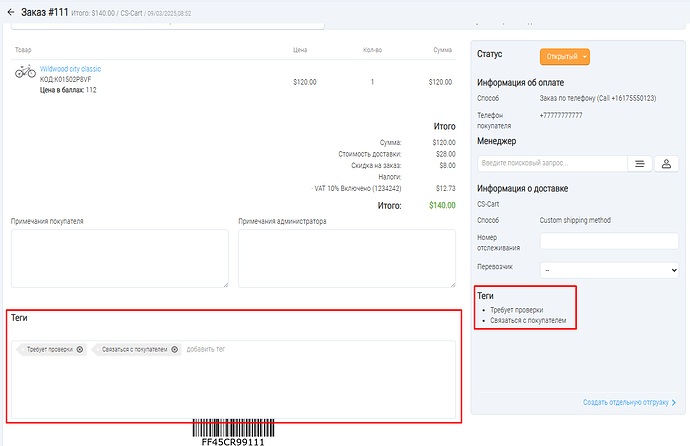Open the Открытый order status dropdown
This screenshot has width=690, height=446.
[x=565, y=57]
